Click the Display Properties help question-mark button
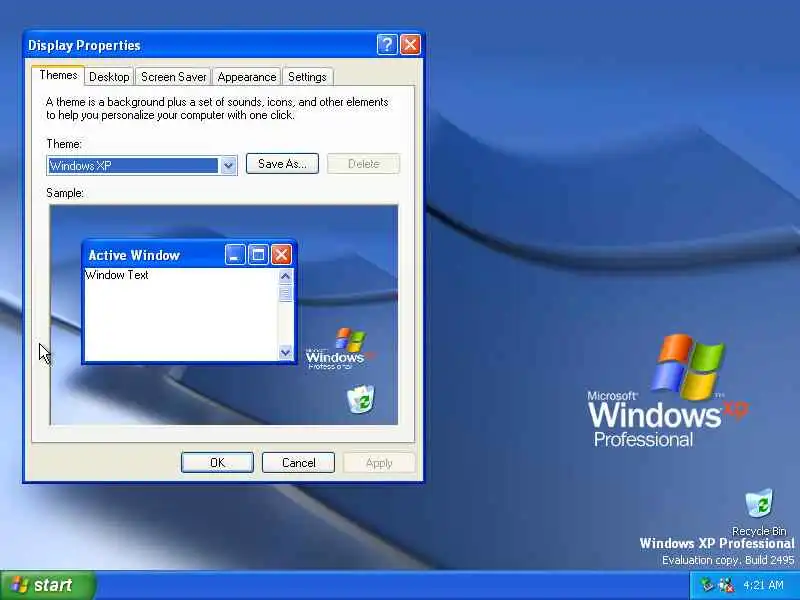This screenshot has height=600, width=800. tap(387, 45)
